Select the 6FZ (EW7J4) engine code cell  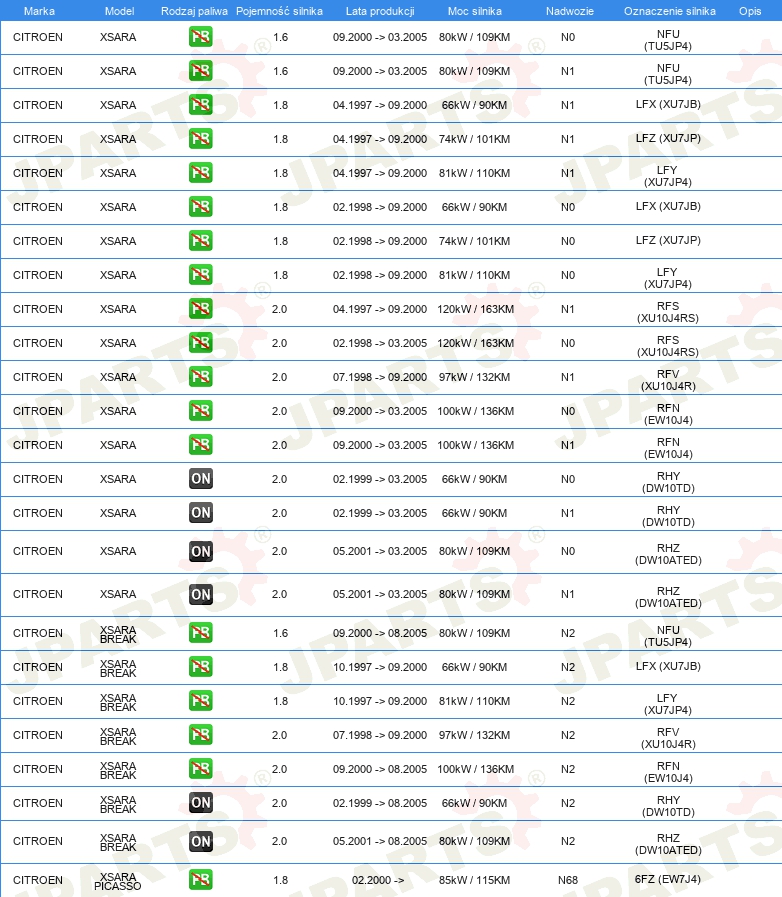pos(668,879)
